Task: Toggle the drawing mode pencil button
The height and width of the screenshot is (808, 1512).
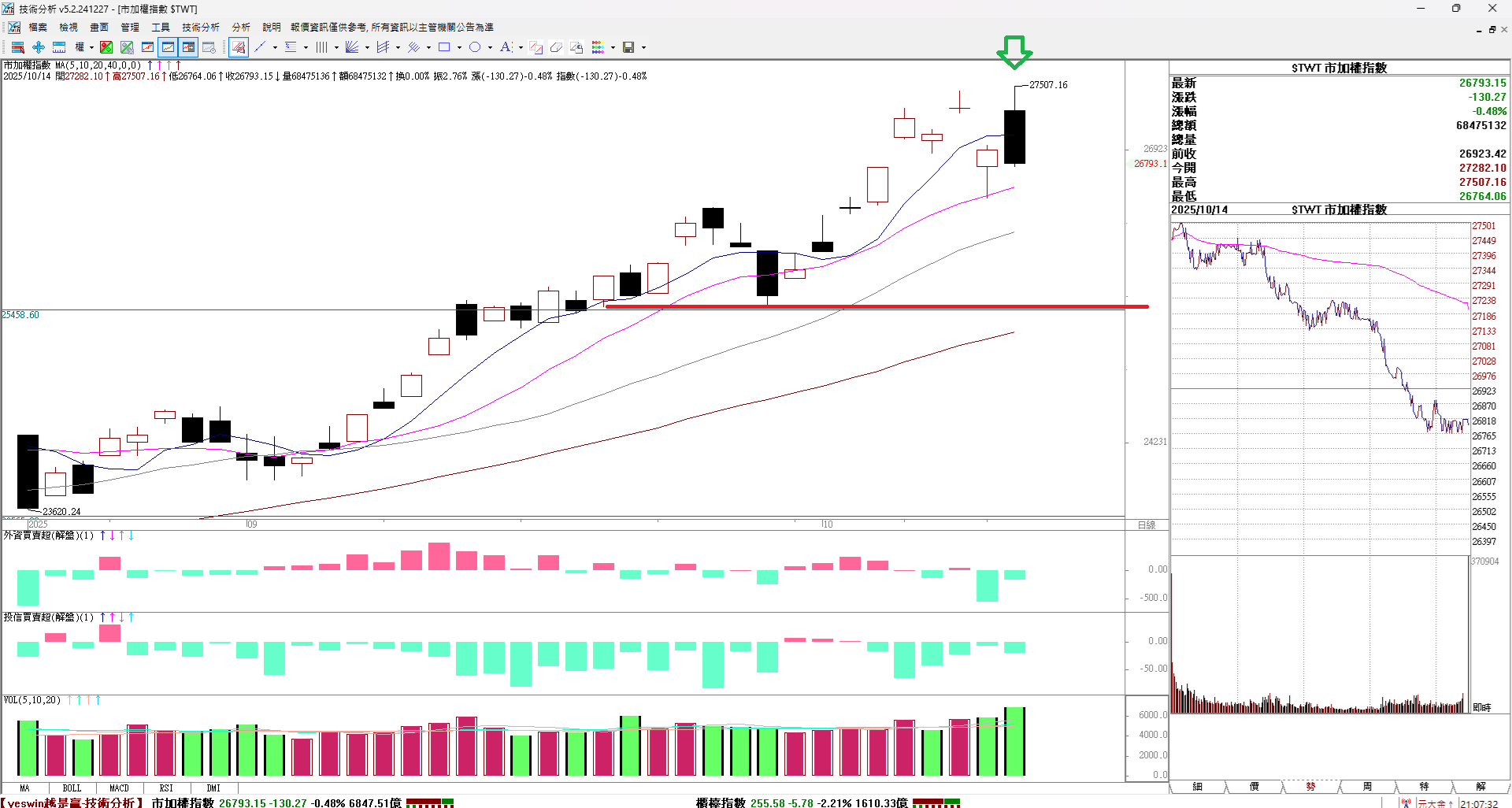Action: pyautogui.click(x=239, y=47)
